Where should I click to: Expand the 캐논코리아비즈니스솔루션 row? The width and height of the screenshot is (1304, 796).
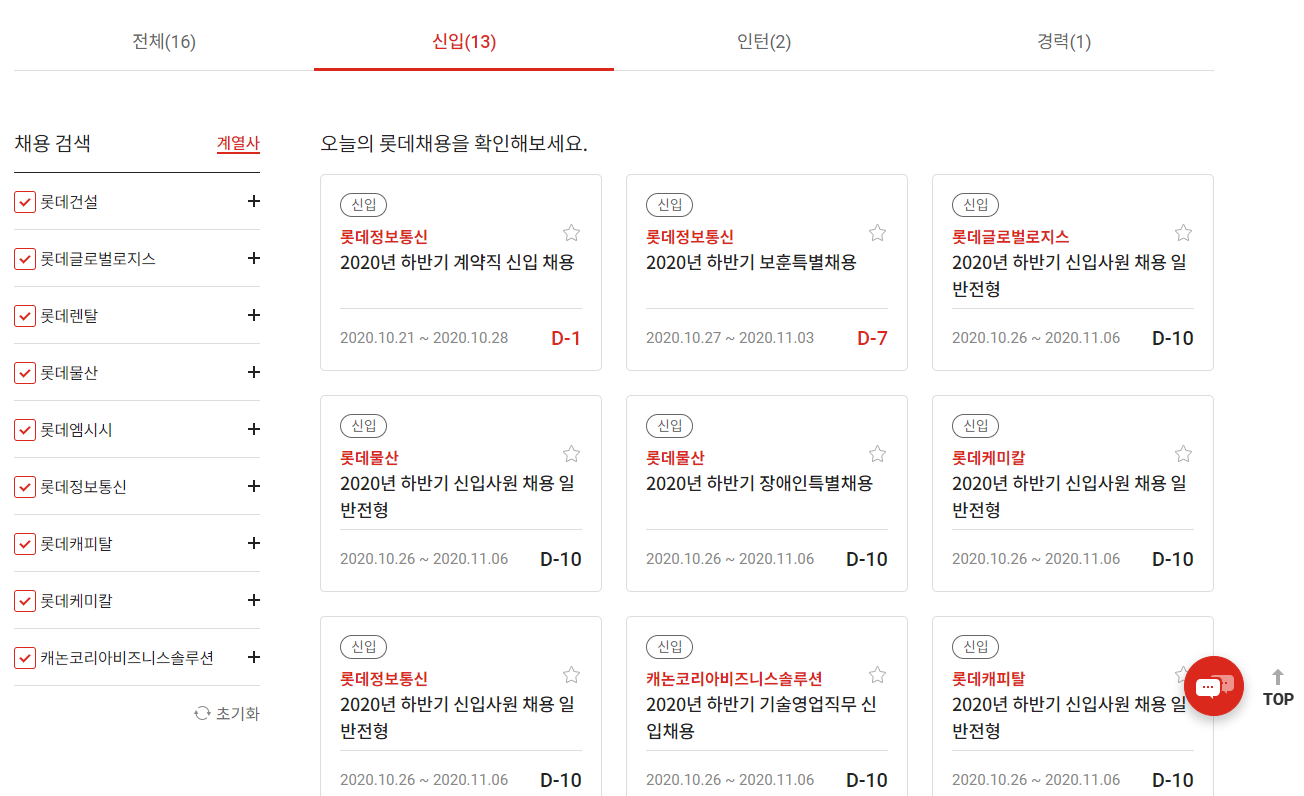click(253, 657)
